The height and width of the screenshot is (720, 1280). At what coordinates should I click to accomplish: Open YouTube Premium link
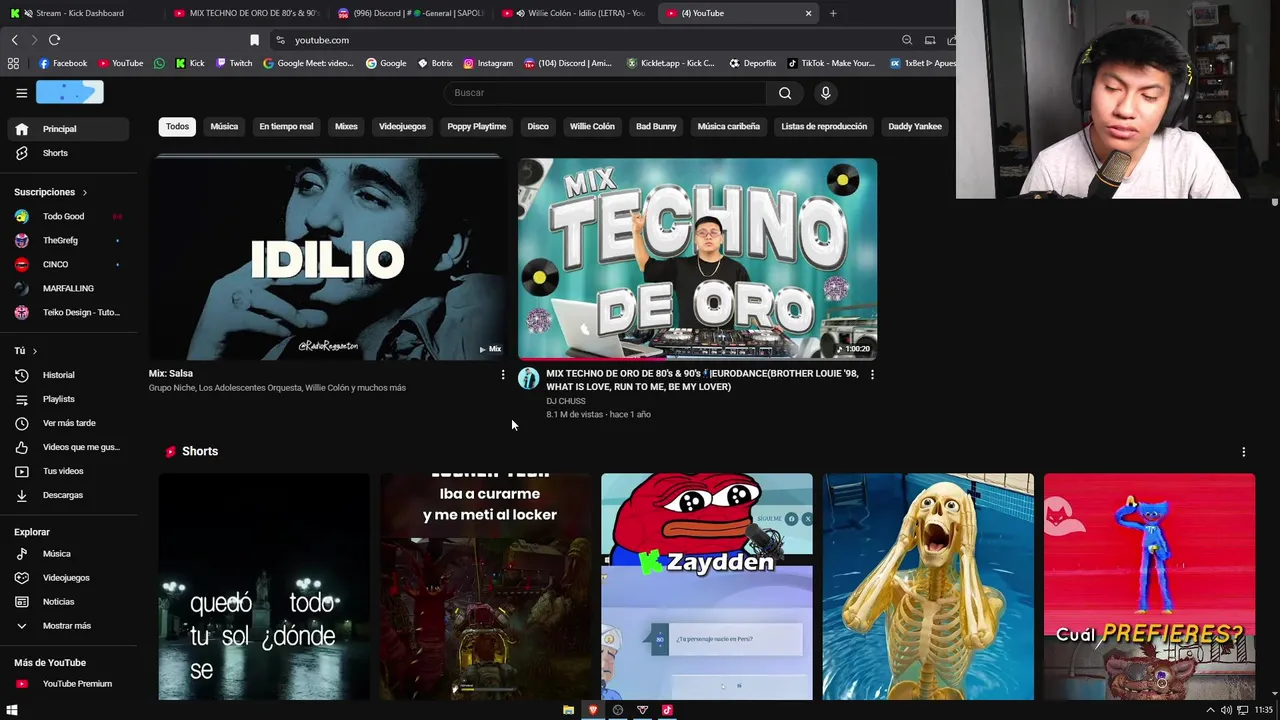click(68, 684)
